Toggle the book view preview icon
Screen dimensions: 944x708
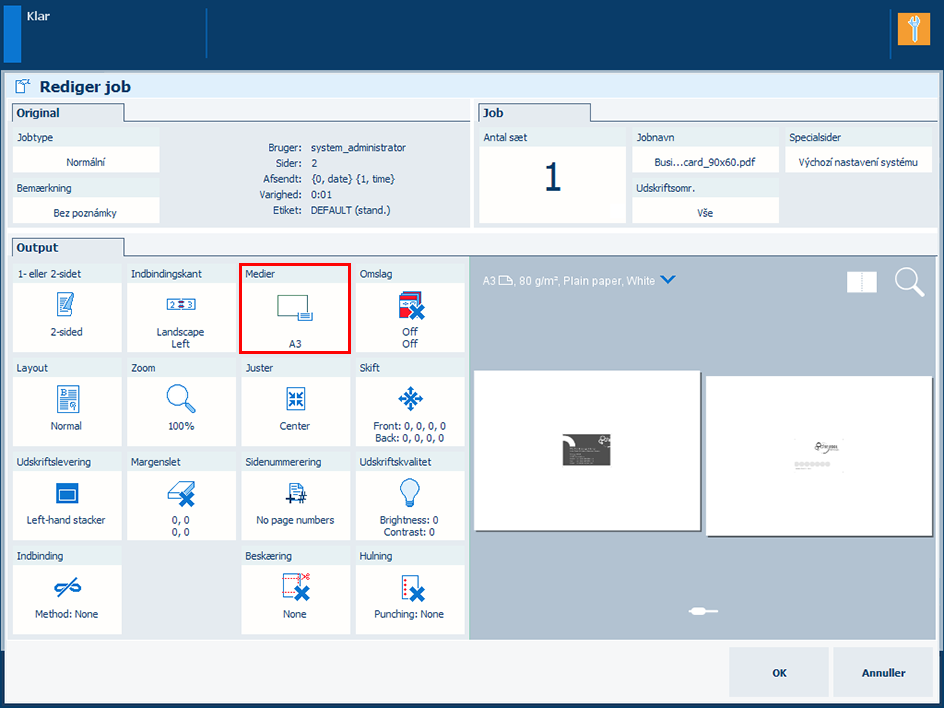pyautogui.click(x=861, y=282)
